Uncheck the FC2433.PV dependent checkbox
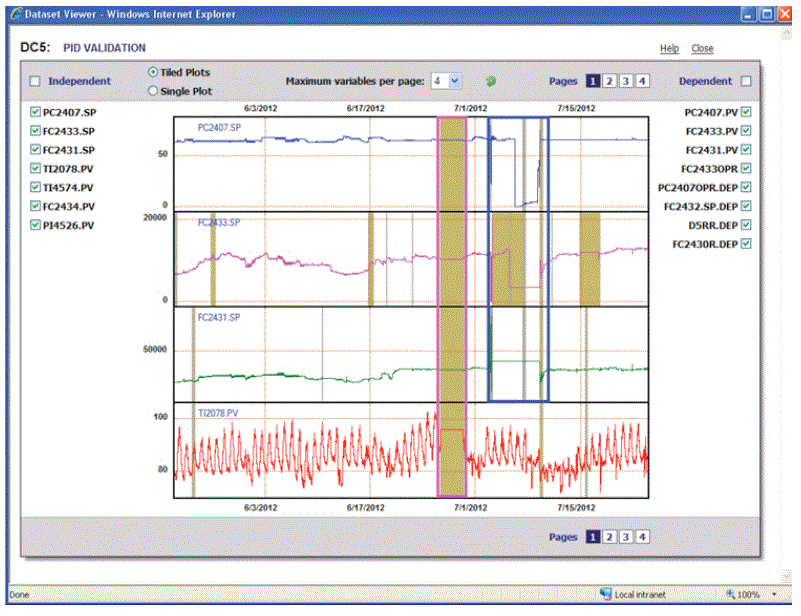 (x=746, y=131)
